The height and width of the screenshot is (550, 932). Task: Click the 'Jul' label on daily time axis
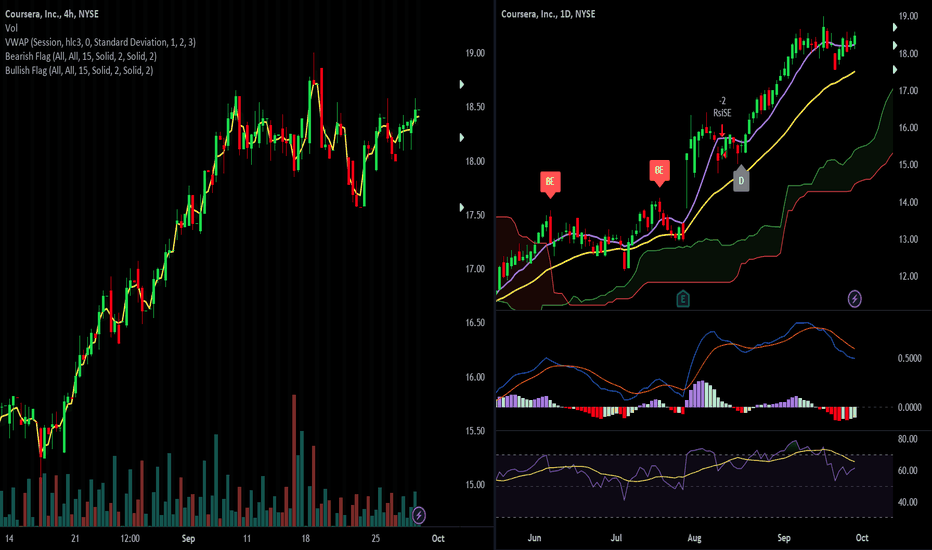tap(616, 538)
